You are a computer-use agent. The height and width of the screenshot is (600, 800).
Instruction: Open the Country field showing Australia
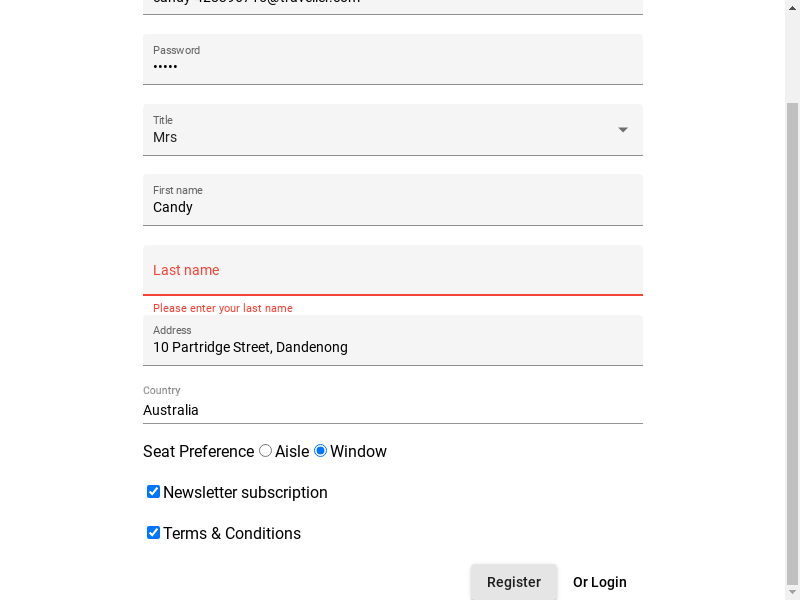pyautogui.click(x=393, y=404)
